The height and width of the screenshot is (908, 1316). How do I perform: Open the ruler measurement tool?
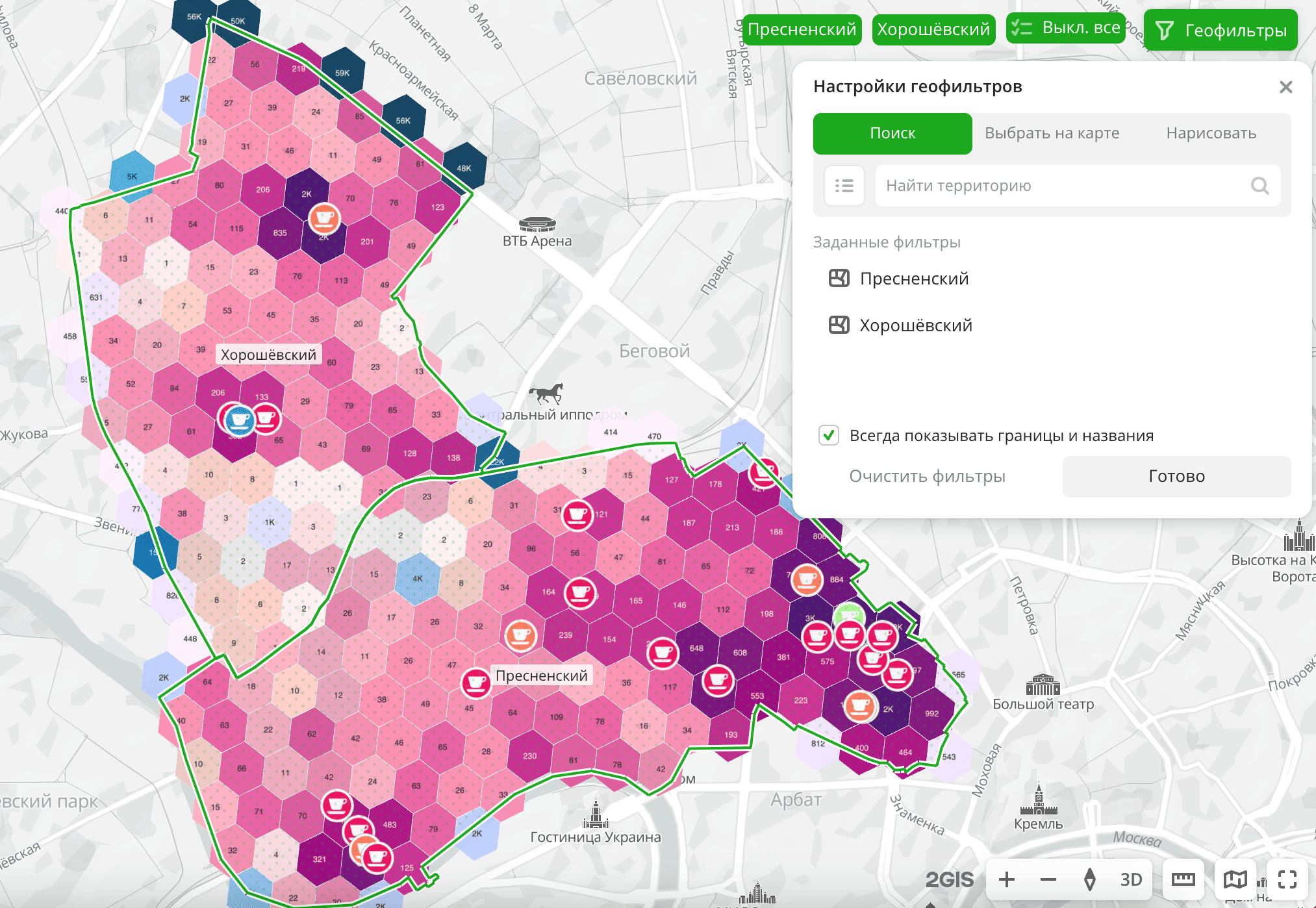coord(1183,879)
